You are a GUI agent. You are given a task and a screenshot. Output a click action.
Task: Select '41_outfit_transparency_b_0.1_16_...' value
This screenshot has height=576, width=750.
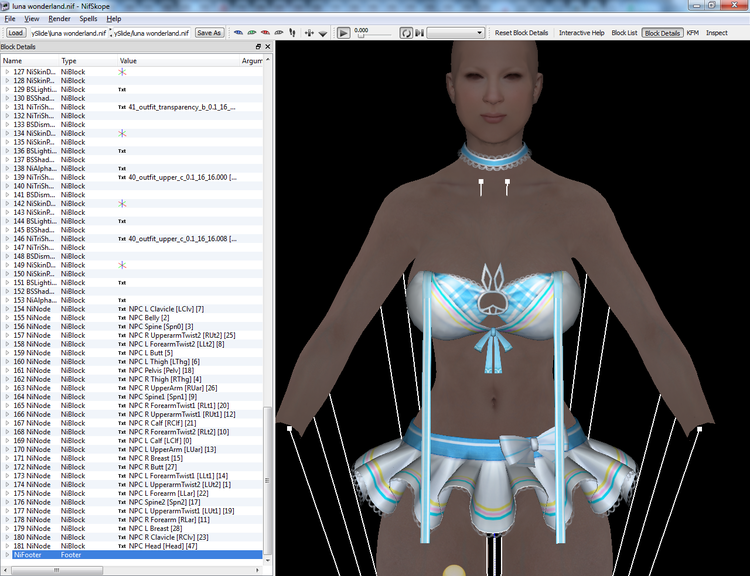182,107
